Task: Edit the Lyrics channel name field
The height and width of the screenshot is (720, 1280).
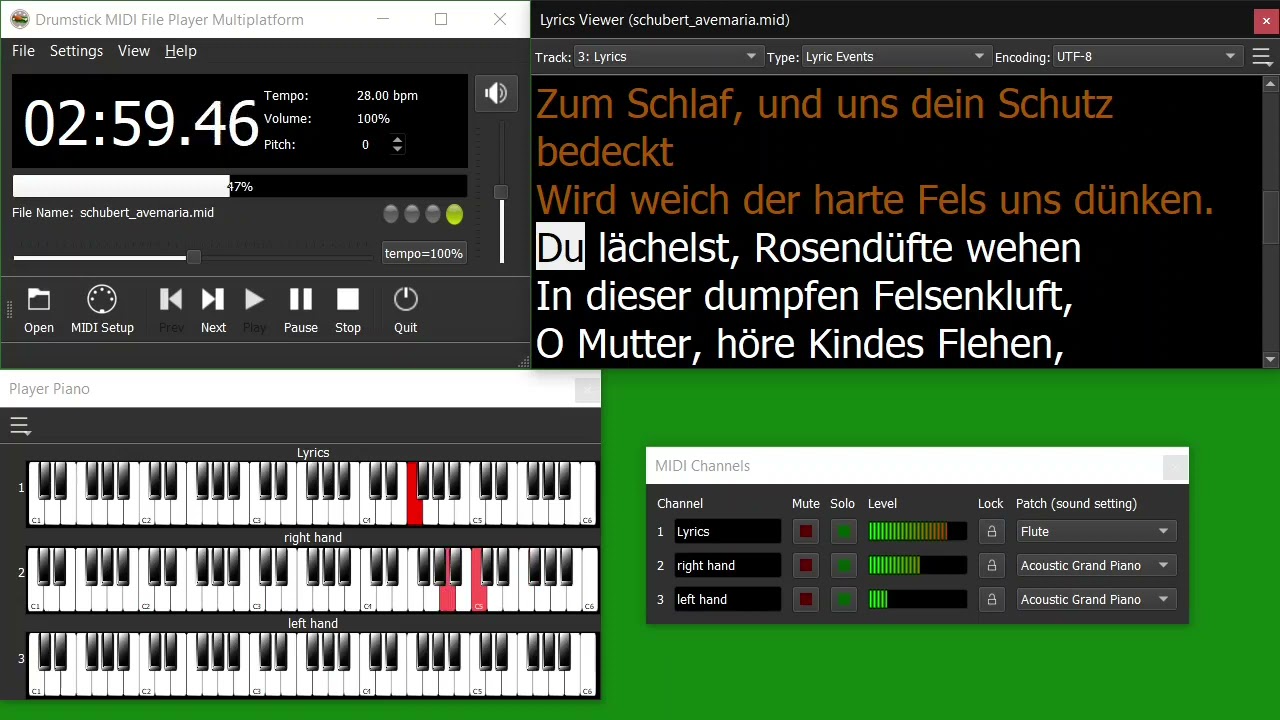Action: point(727,532)
